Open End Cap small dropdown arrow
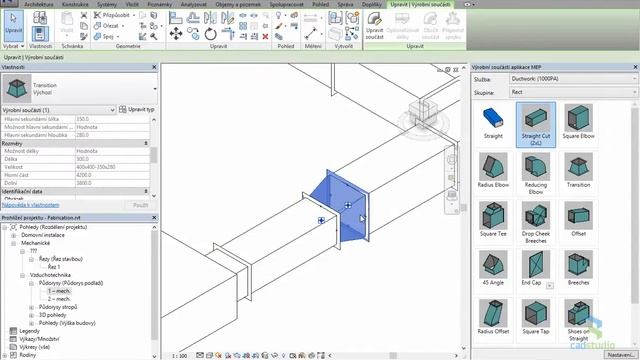 (550, 285)
